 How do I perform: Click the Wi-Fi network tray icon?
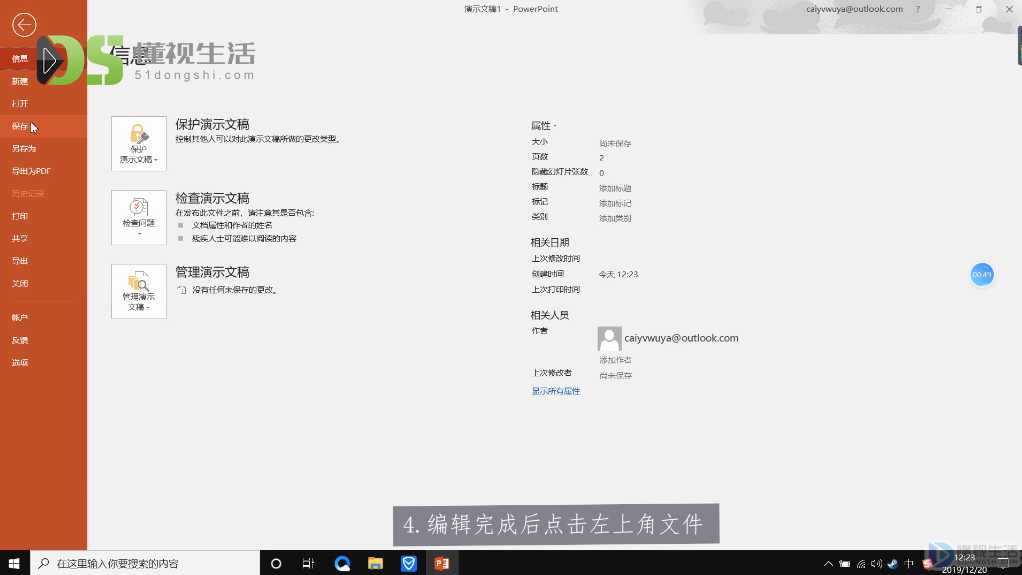pyautogui.click(x=861, y=564)
